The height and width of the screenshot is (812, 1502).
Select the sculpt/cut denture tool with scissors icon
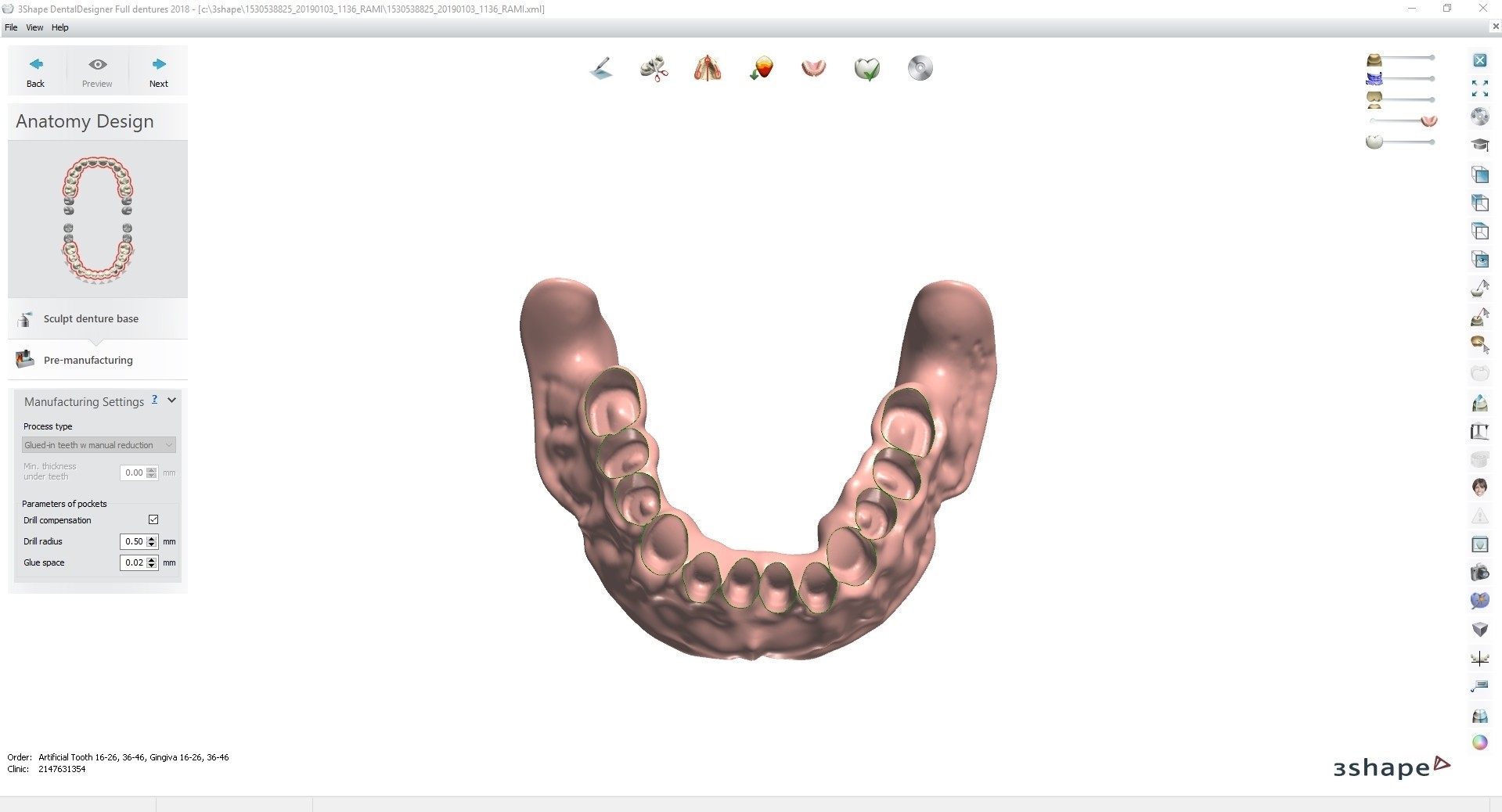coord(654,68)
